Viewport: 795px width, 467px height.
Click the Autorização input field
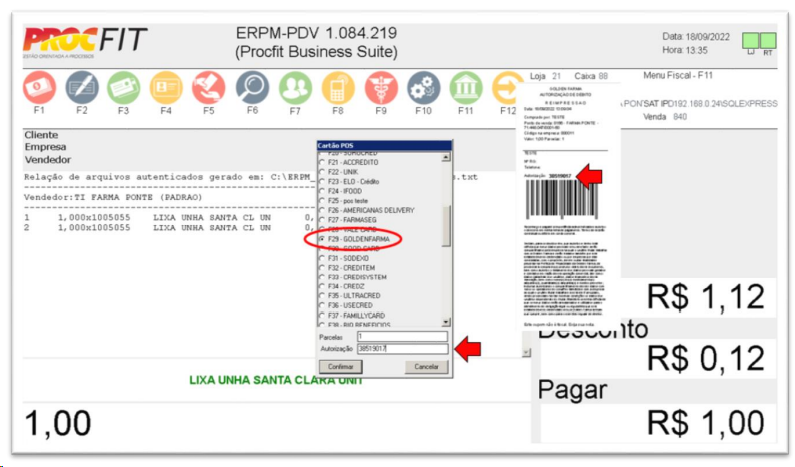[403, 349]
